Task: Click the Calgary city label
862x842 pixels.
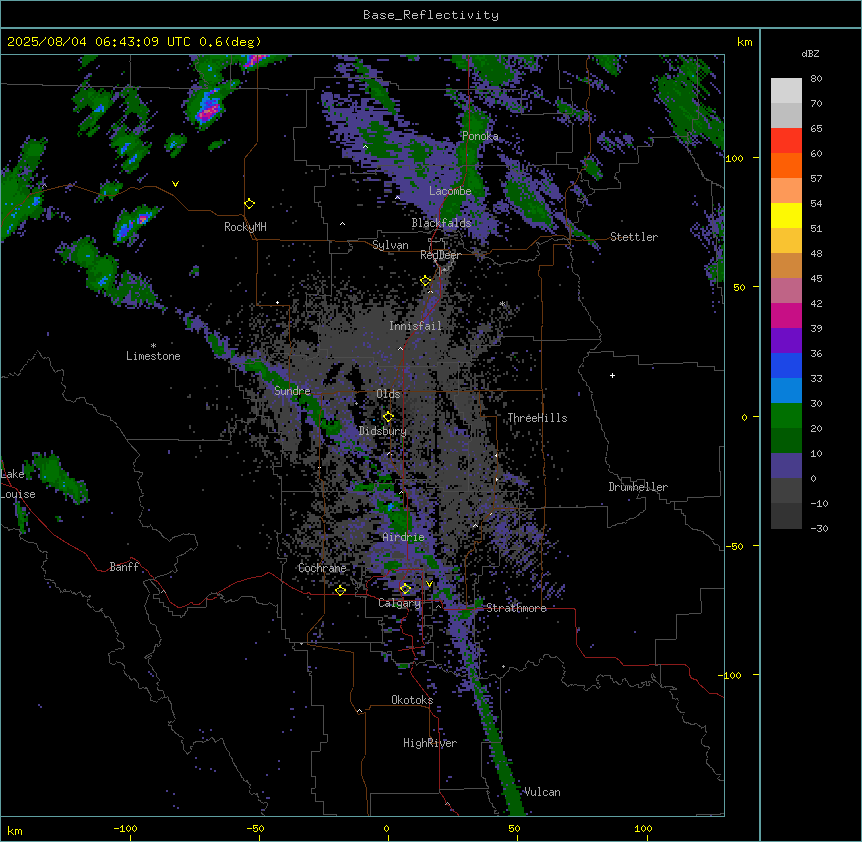Action: point(400,603)
